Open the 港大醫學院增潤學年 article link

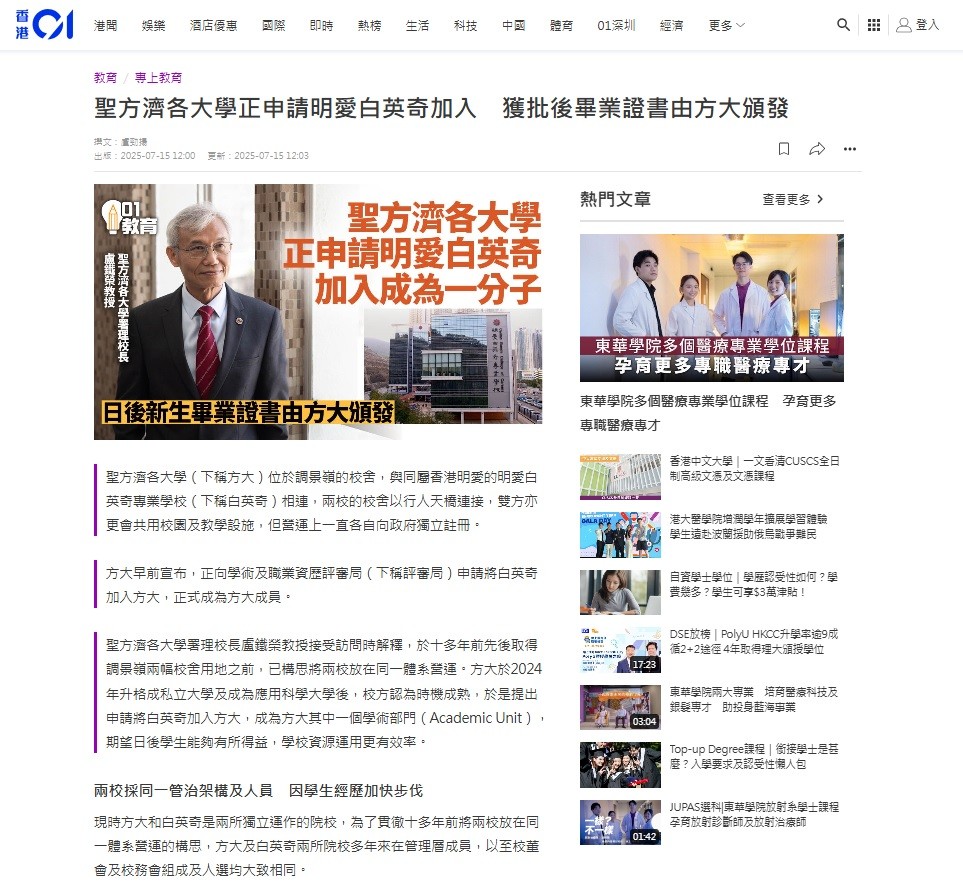748,526
